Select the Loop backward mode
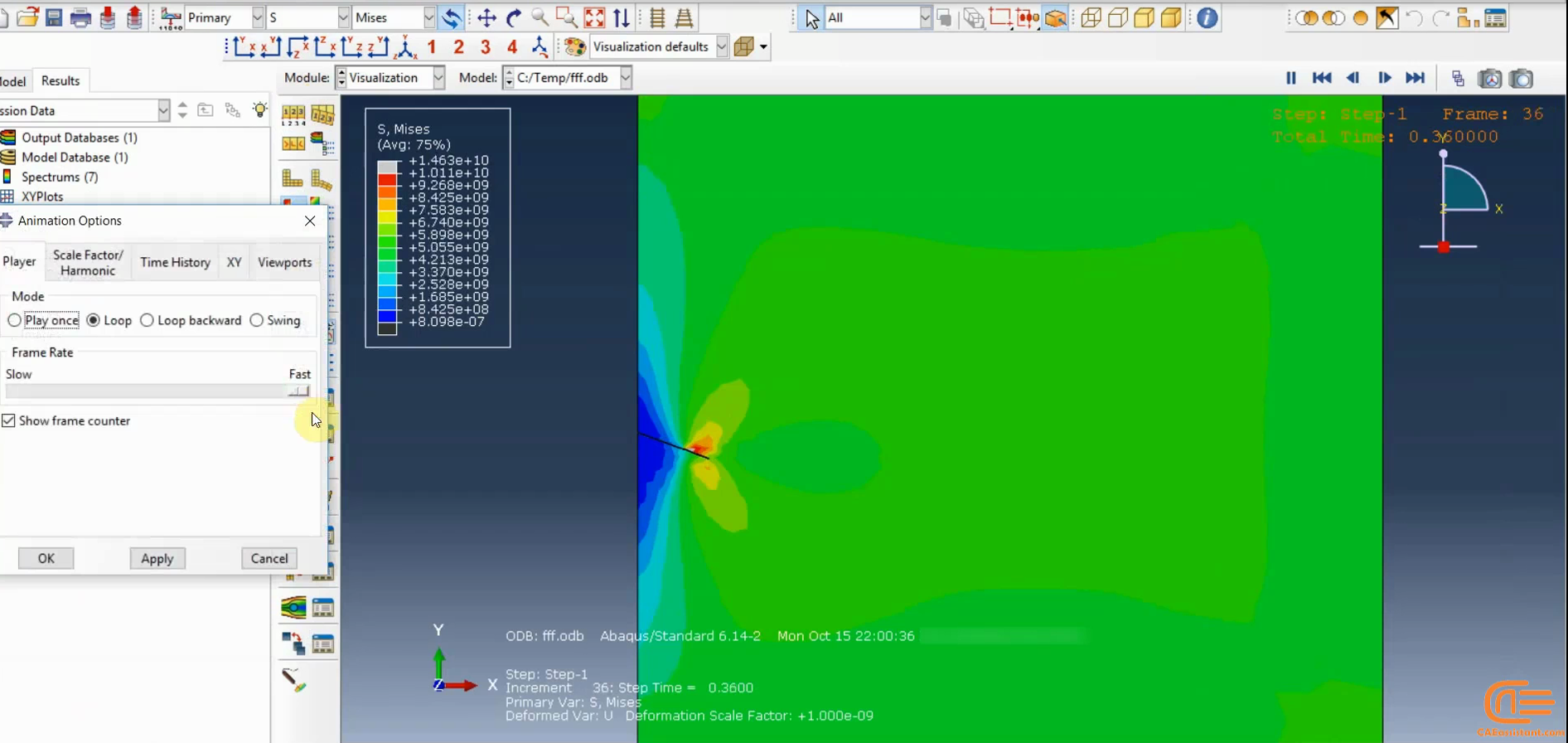The image size is (1568, 743). pyautogui.click(x=147, y=320)
